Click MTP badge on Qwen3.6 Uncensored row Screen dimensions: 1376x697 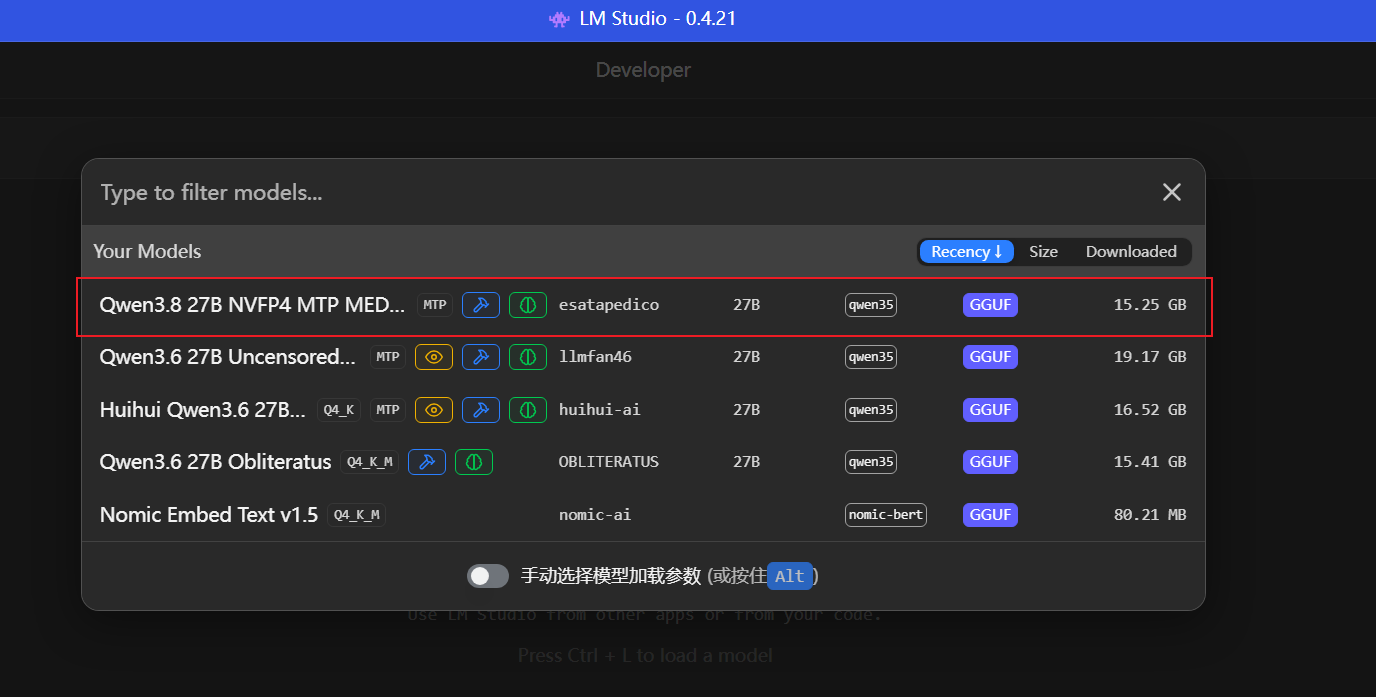388,357
